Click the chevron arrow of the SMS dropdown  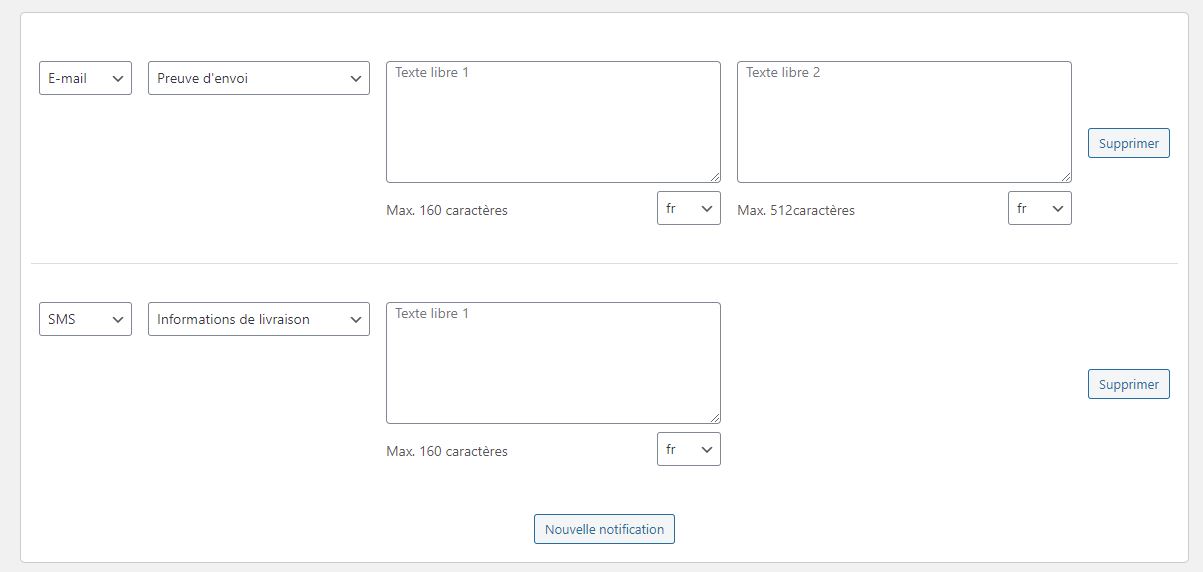(x=118, y=319)
